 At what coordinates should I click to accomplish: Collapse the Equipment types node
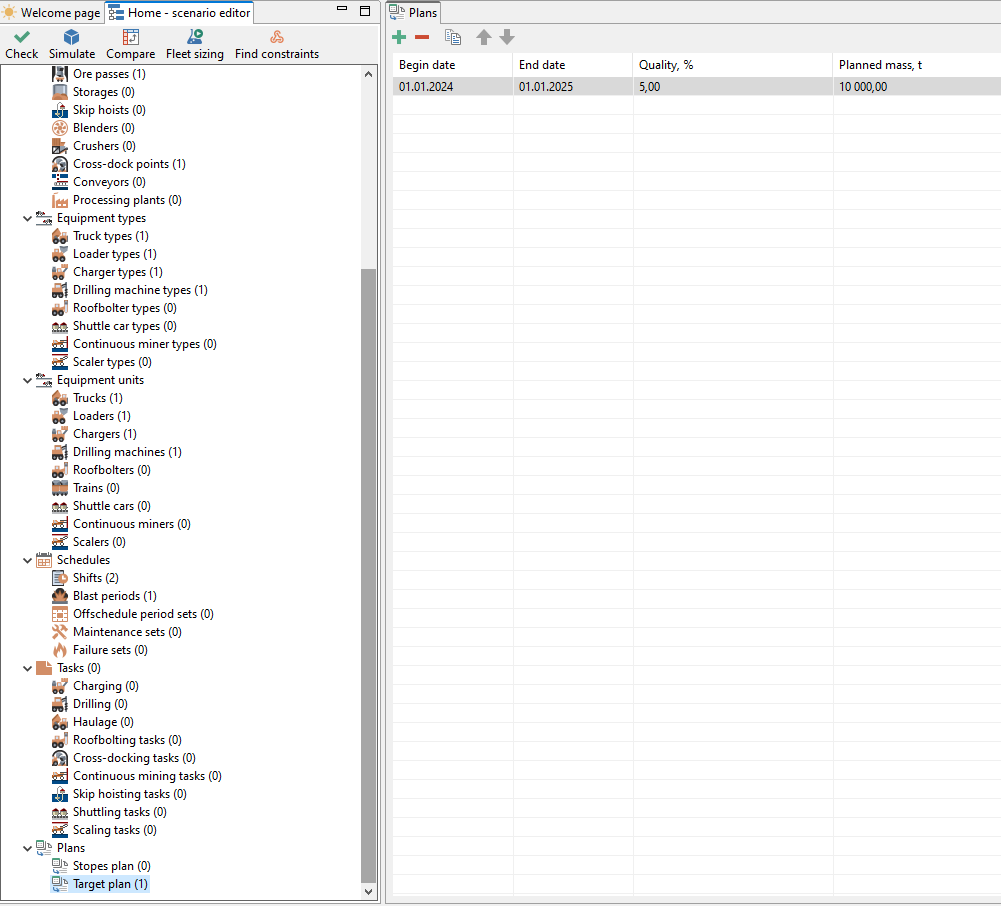27,218
